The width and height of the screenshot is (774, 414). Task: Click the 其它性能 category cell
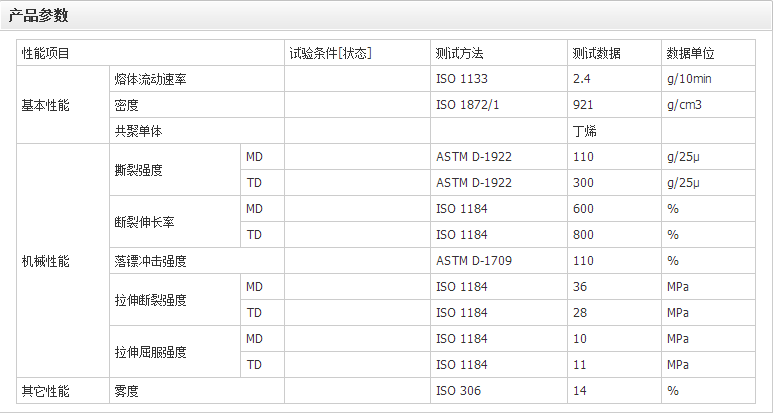46,391
